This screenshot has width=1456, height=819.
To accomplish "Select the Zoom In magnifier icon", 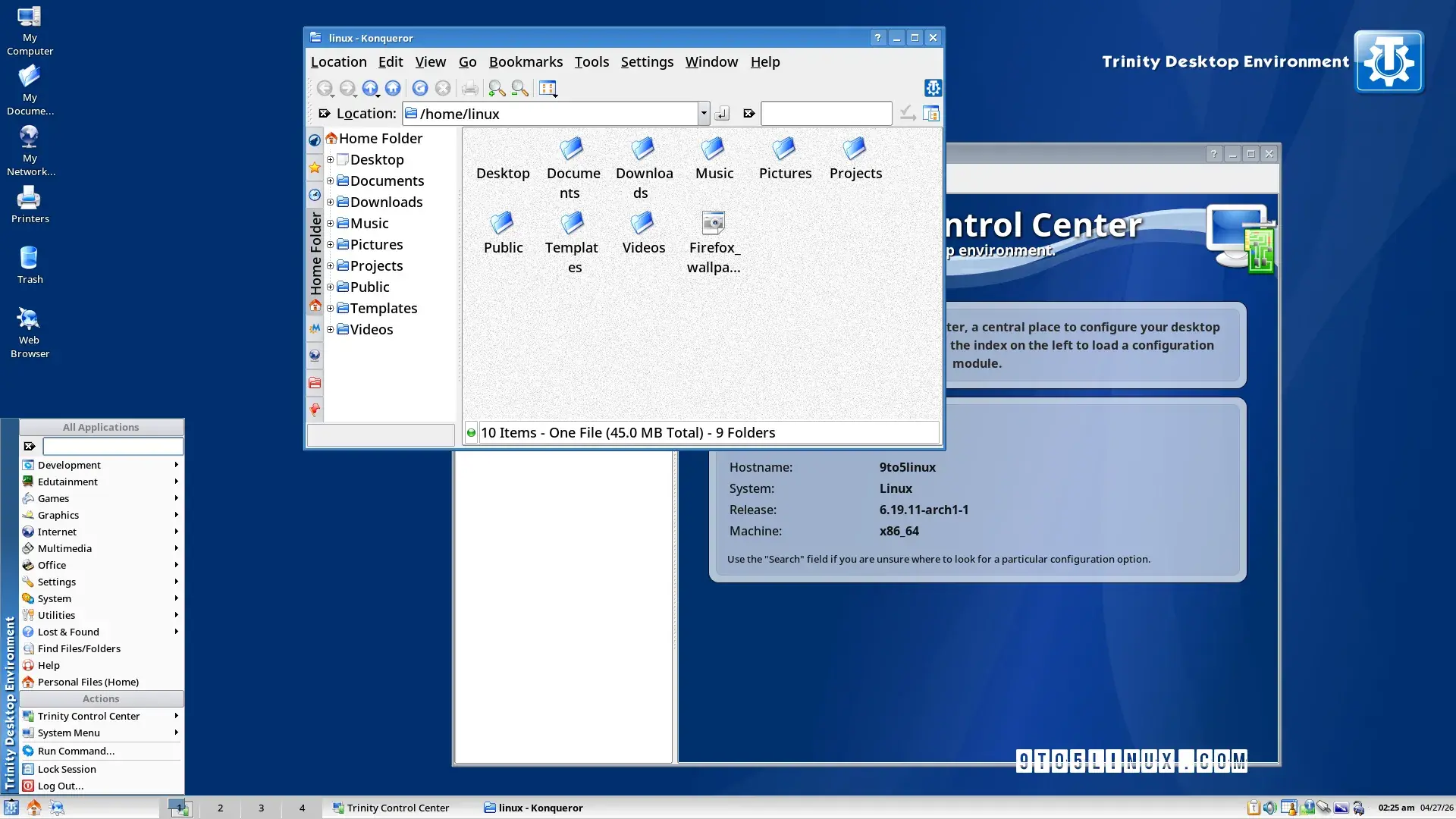I will tap(497, 88).
